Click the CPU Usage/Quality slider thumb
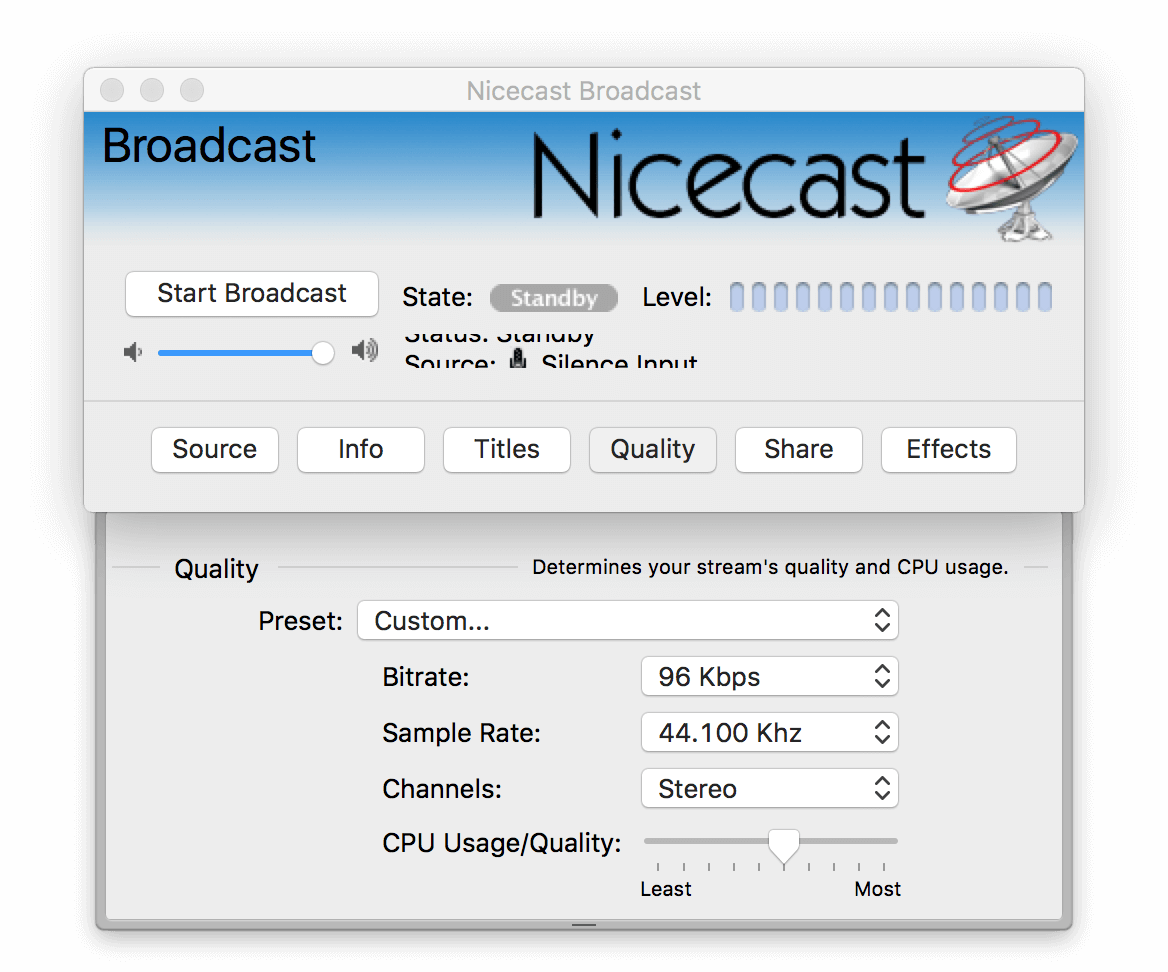 point(784,845)
